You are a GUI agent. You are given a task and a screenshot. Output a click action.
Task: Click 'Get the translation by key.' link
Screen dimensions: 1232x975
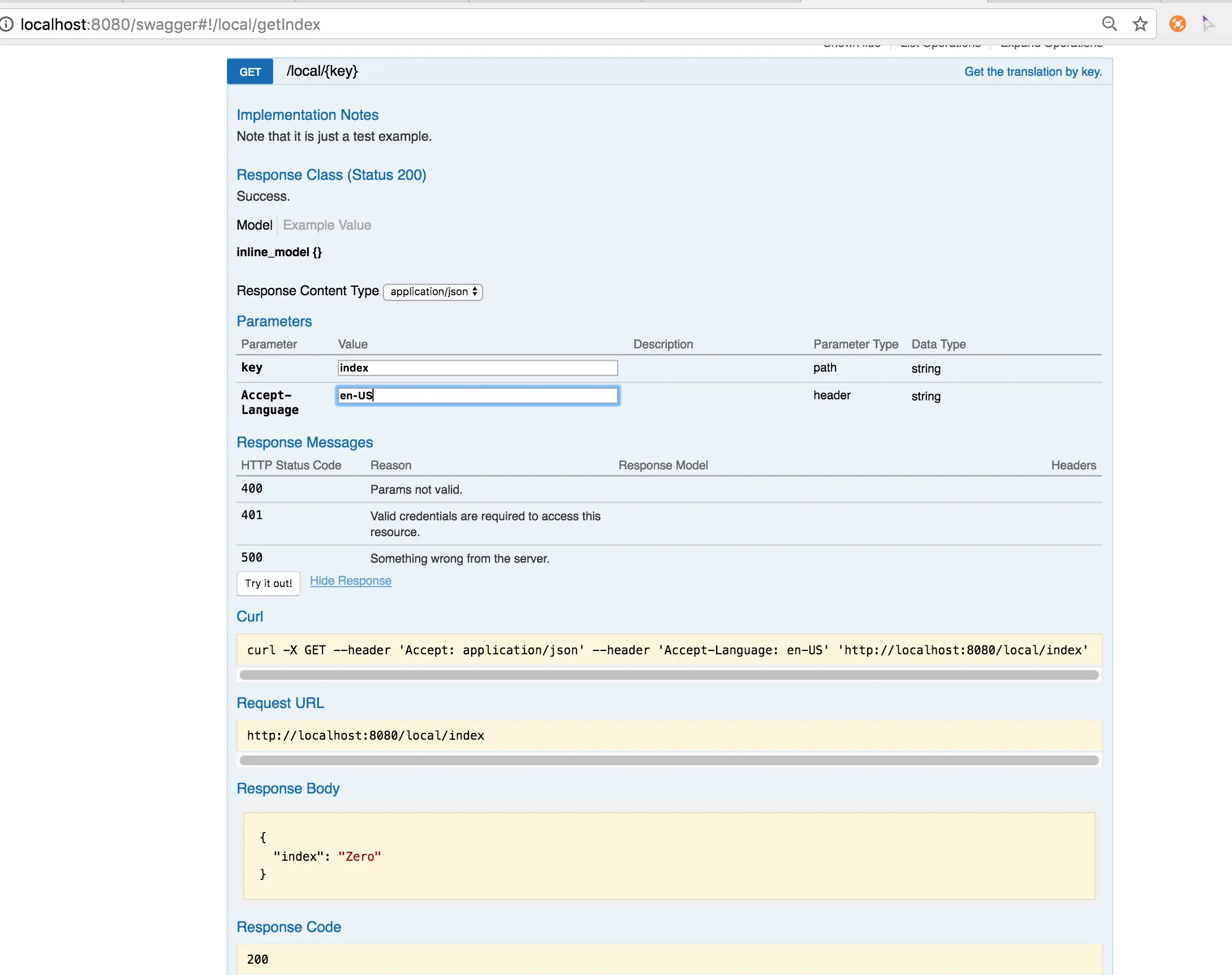point(1032,72)
